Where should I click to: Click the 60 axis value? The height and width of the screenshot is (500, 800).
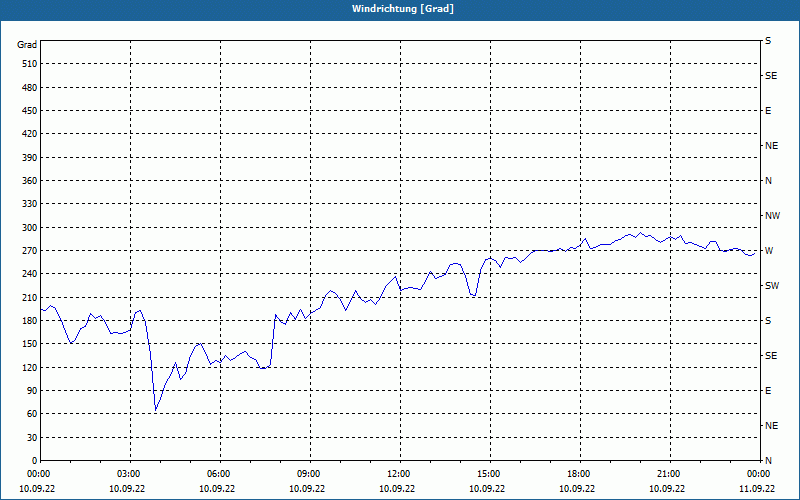pyautogui.click(x=32, y=413)
